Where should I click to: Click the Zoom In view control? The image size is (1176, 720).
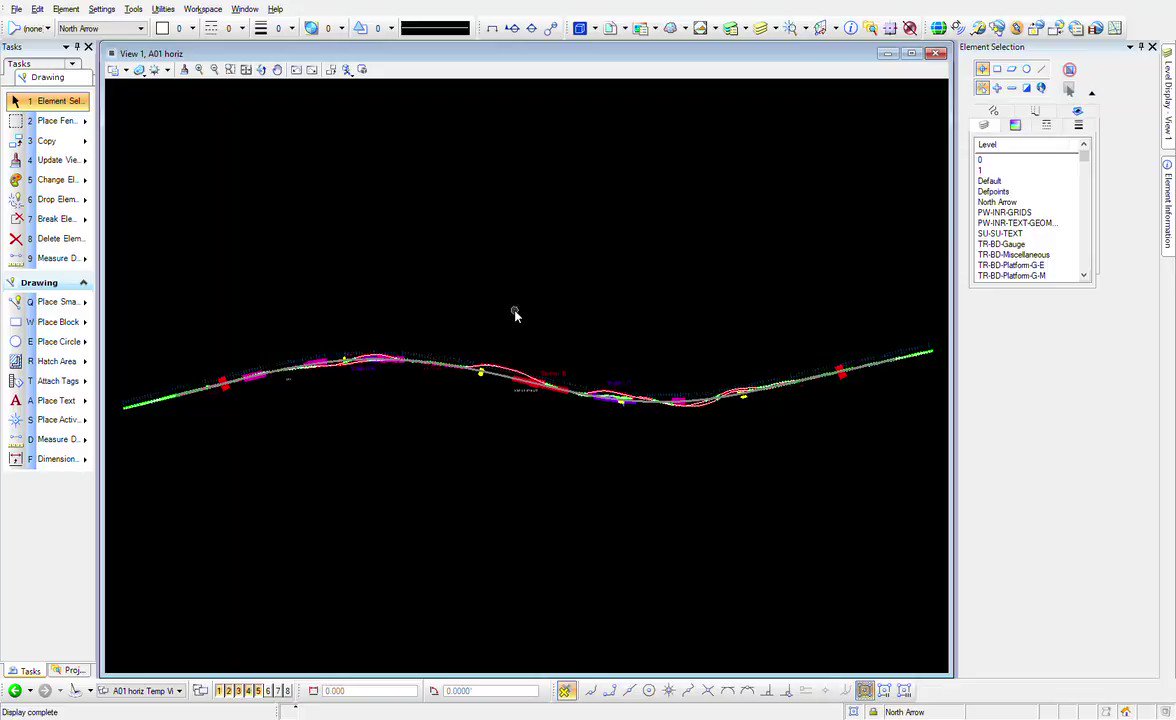click(x=200, y=70)
